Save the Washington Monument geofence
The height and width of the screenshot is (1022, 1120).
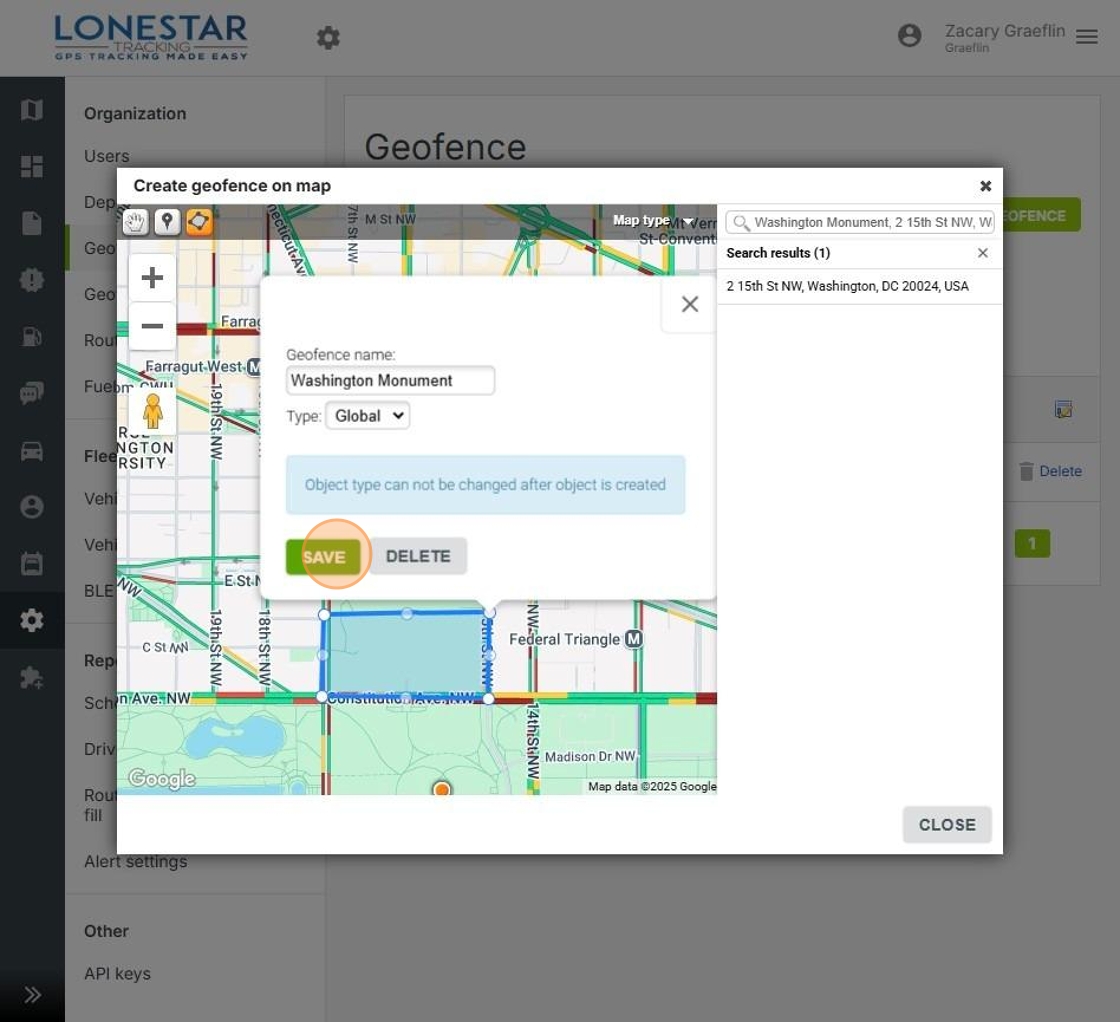(x=324, y=556)
